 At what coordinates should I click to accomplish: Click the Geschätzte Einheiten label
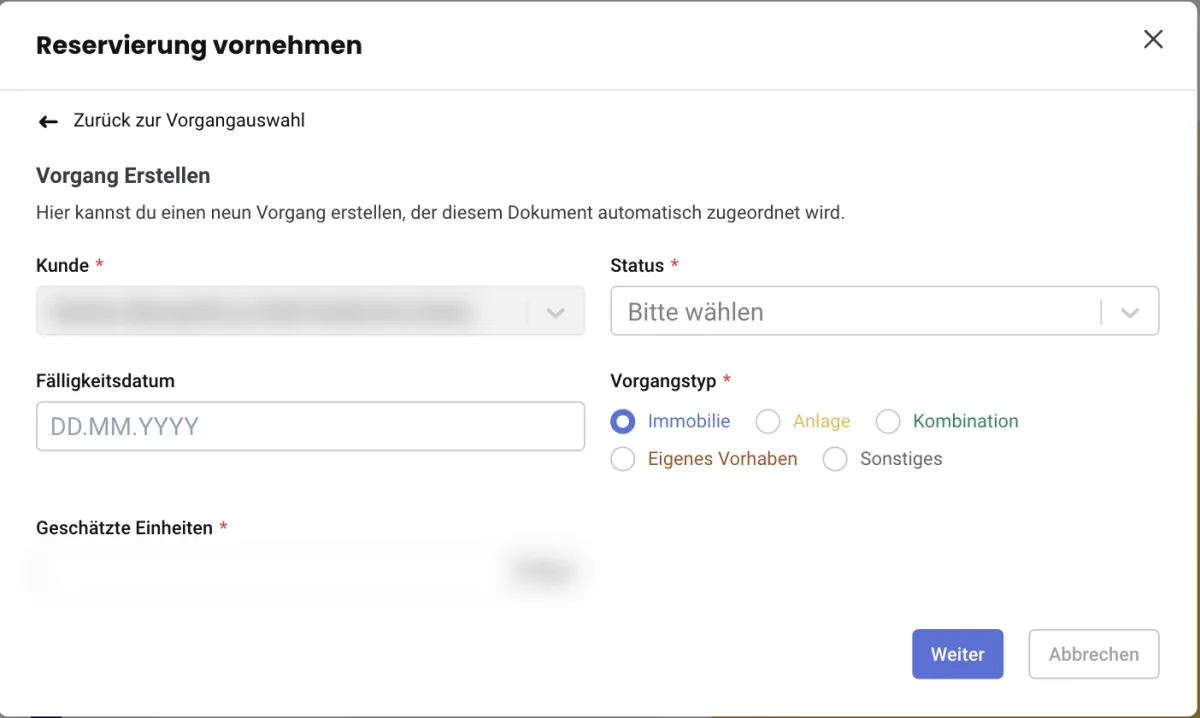(124, 528)
